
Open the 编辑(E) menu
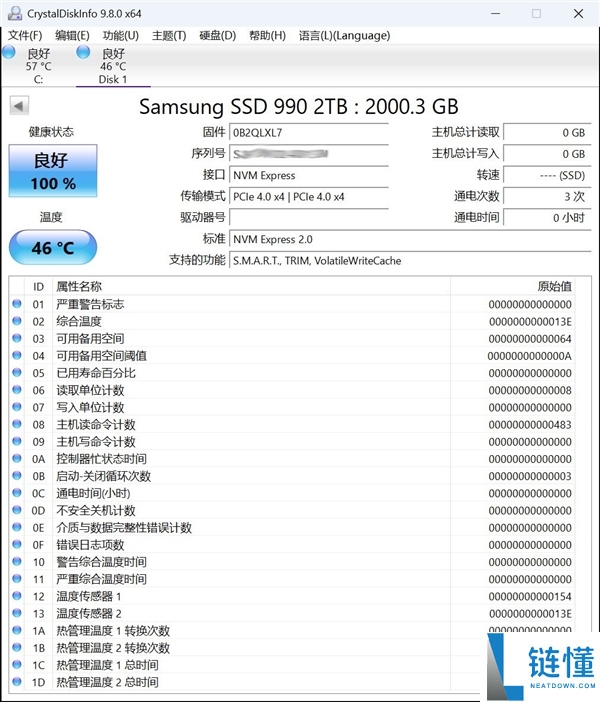point(72,35)
